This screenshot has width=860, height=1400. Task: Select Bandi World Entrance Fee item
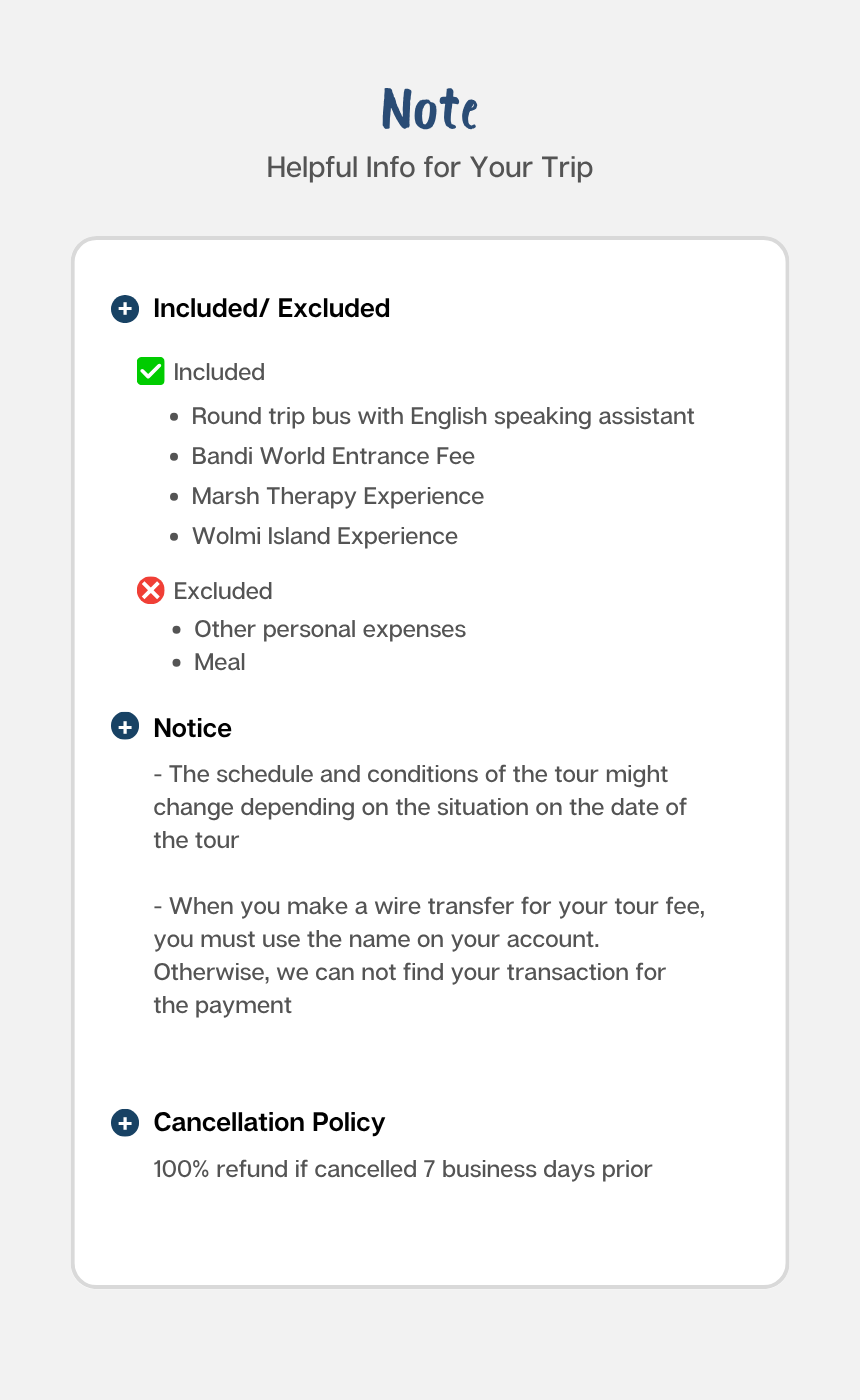(333, 456)
